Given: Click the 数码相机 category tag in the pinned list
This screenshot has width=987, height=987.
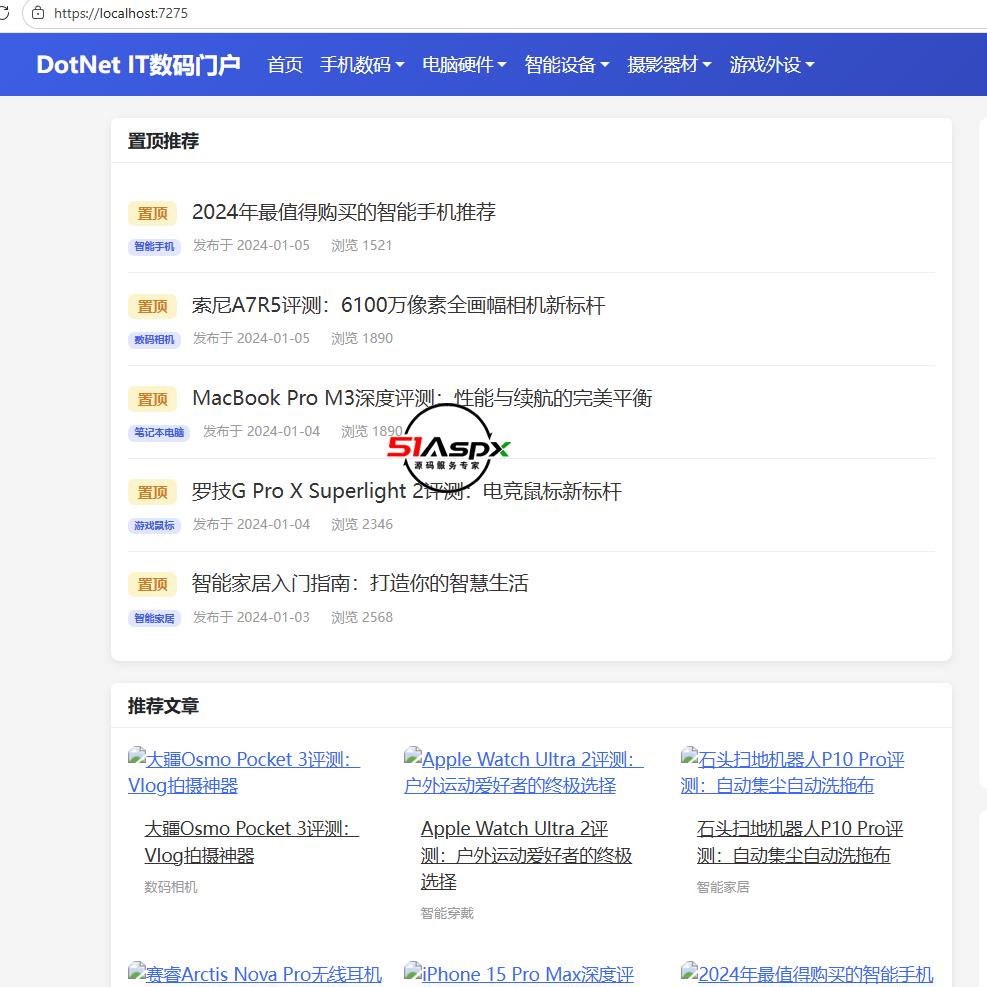Looking at the screenshot, I should (154, 339).
